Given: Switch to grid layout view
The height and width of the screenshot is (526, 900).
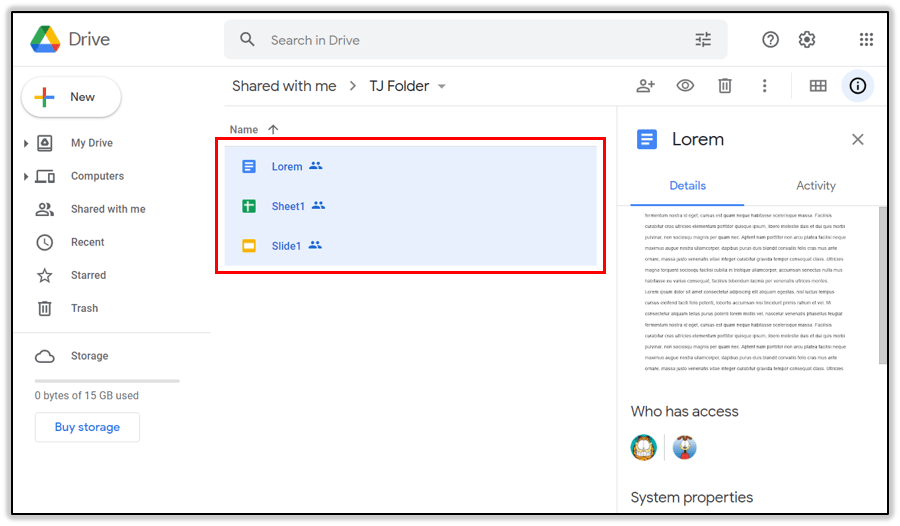Looking at the screenshot, I should pos(818,86).
